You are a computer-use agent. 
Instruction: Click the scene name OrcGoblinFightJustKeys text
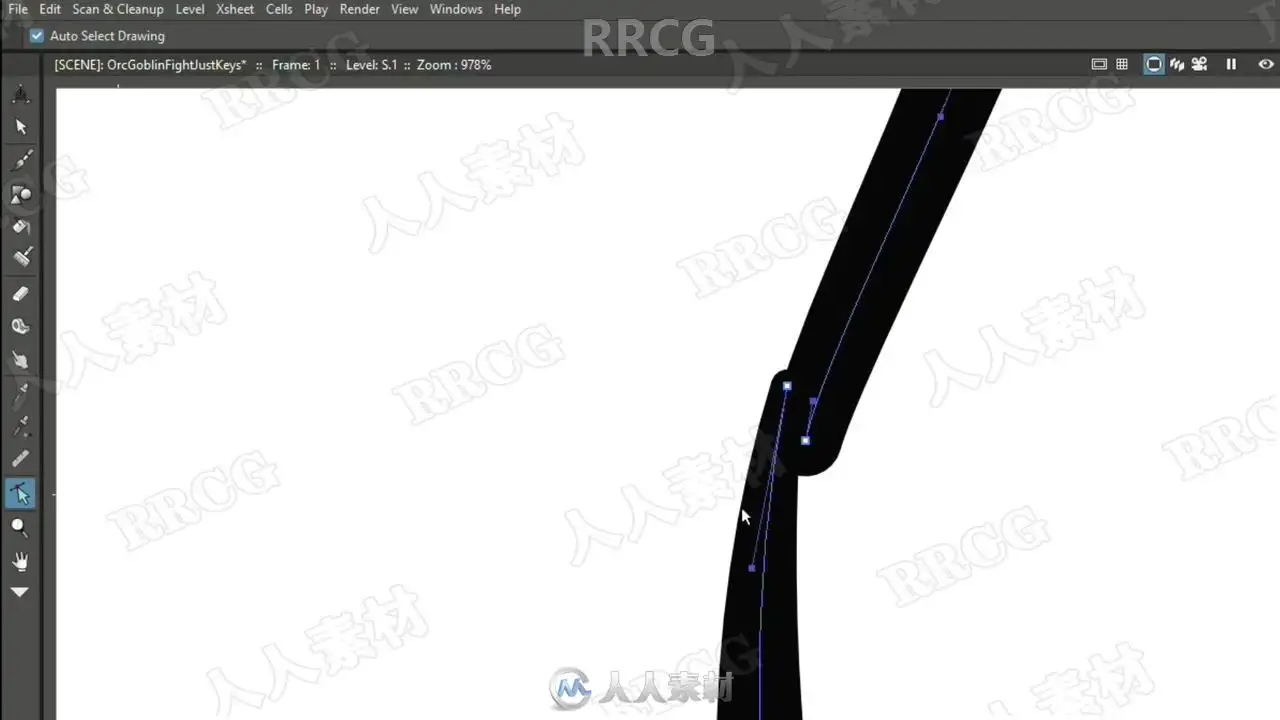177,65
